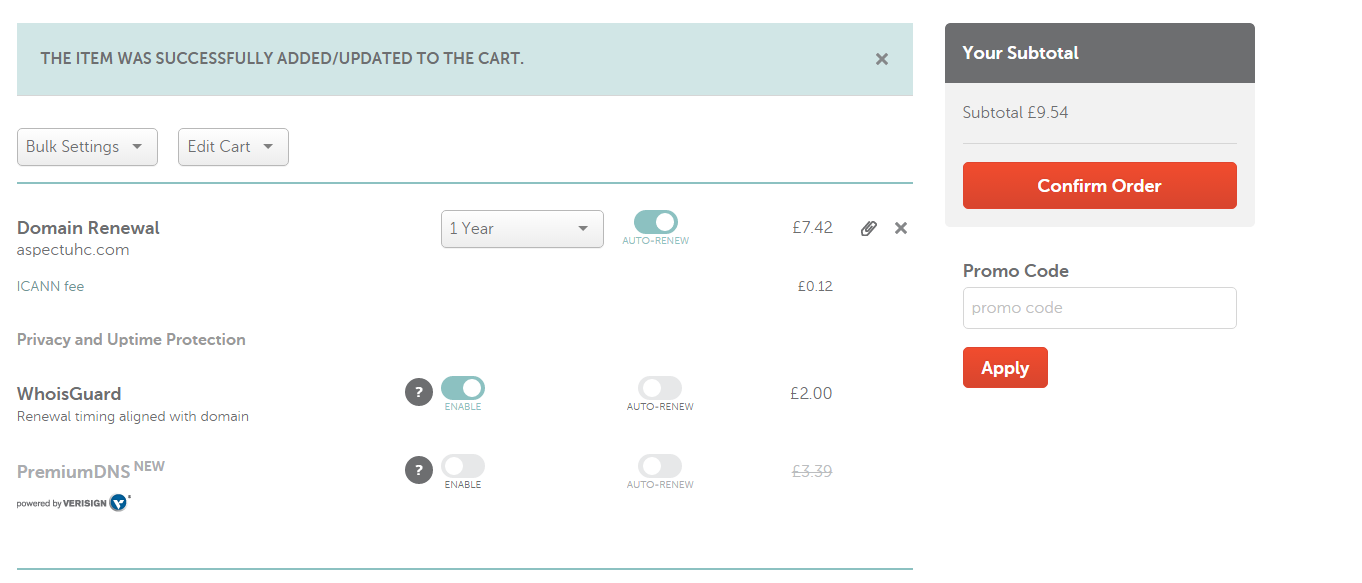Focus the promo code input field
This screenshot has height=583, width=1362.
pyautogui.click(x=1099, y=308)
